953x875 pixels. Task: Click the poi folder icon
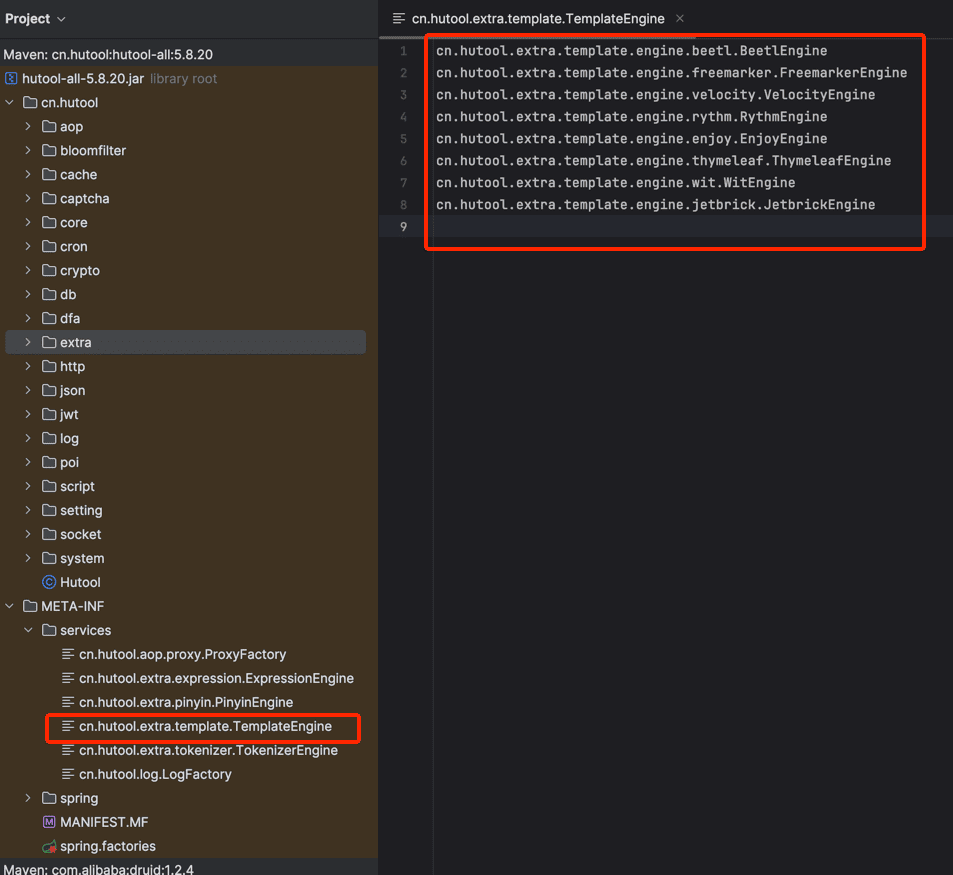tap(49, 462)
